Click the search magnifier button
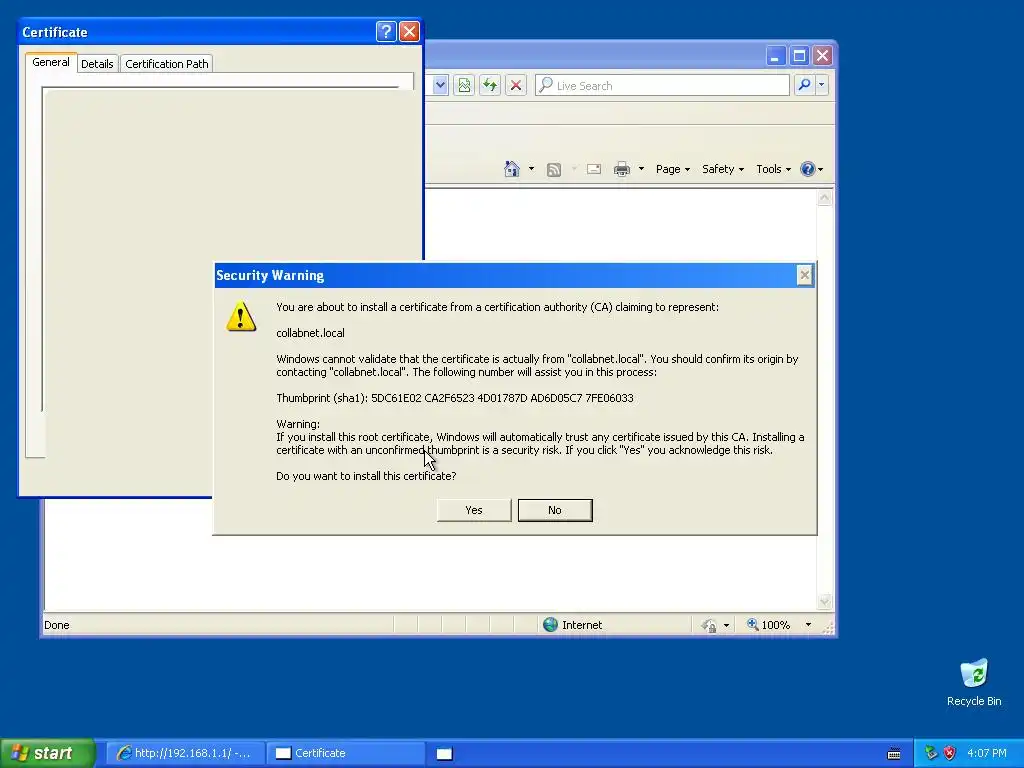 click(805, 85)
